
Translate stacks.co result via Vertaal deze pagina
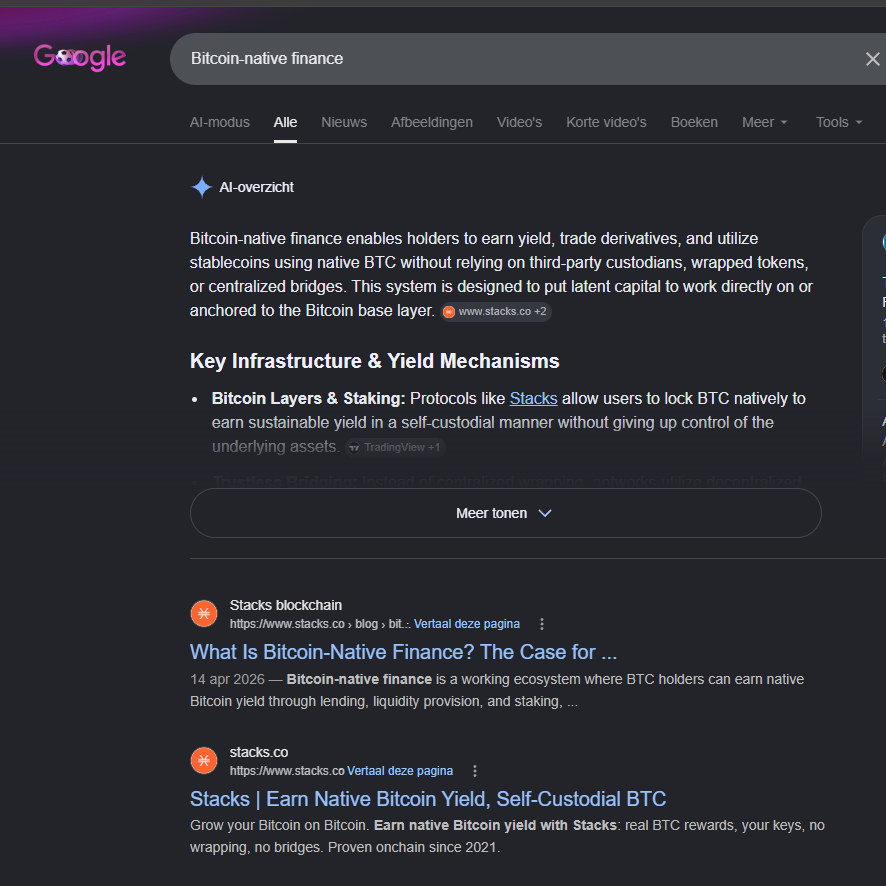(400, 771)
